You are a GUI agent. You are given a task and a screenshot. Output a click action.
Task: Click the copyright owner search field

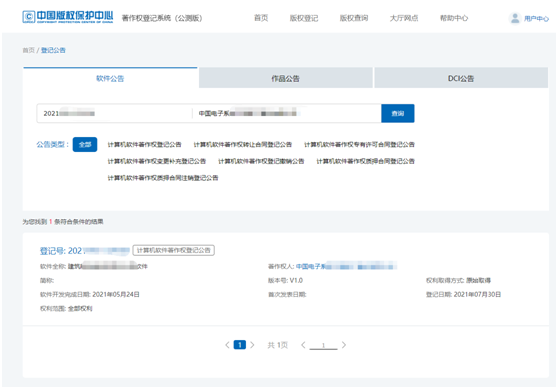coord(287,114)
